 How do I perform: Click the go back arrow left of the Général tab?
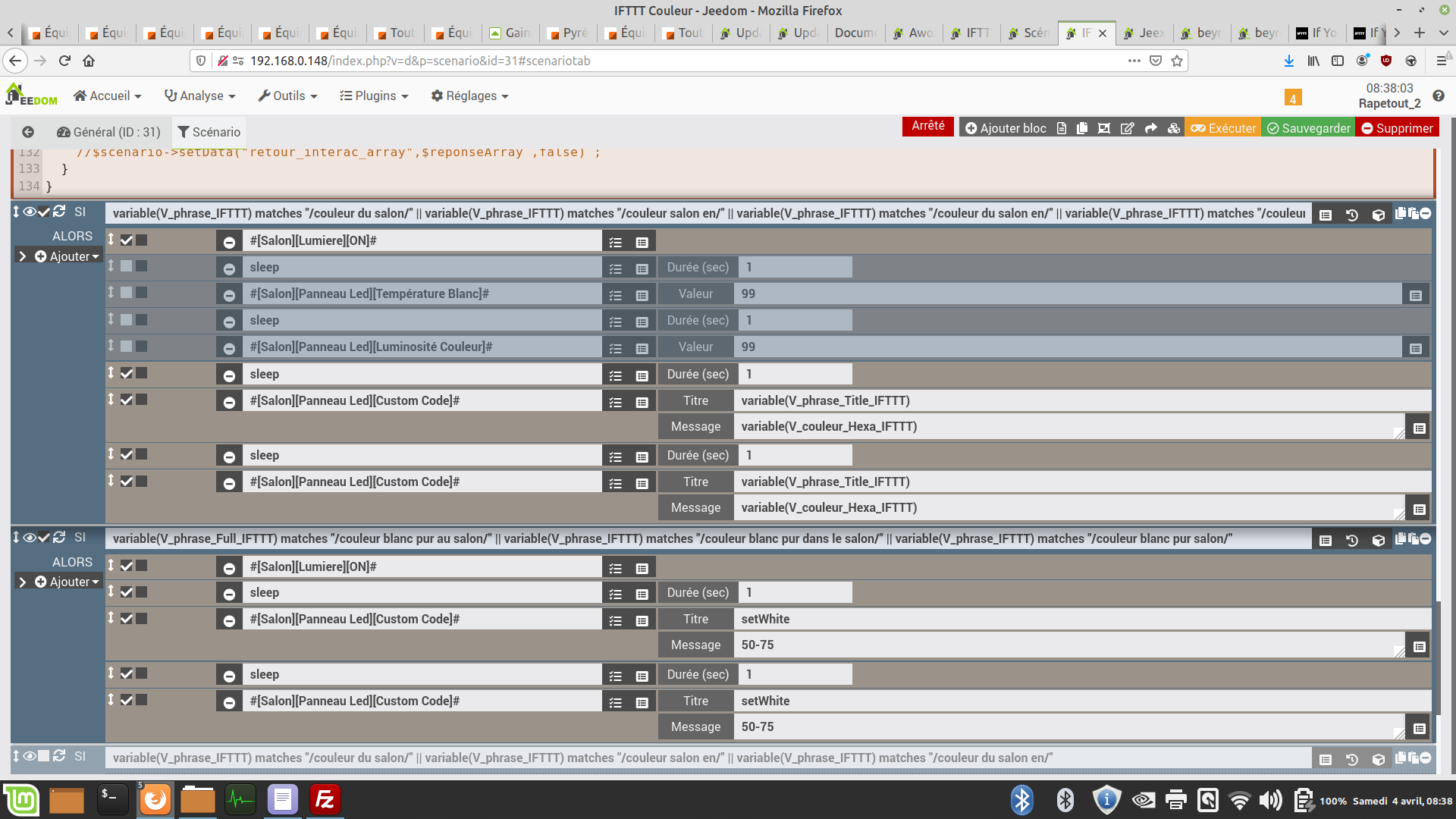pyautogui.click(x=28, y=132)
